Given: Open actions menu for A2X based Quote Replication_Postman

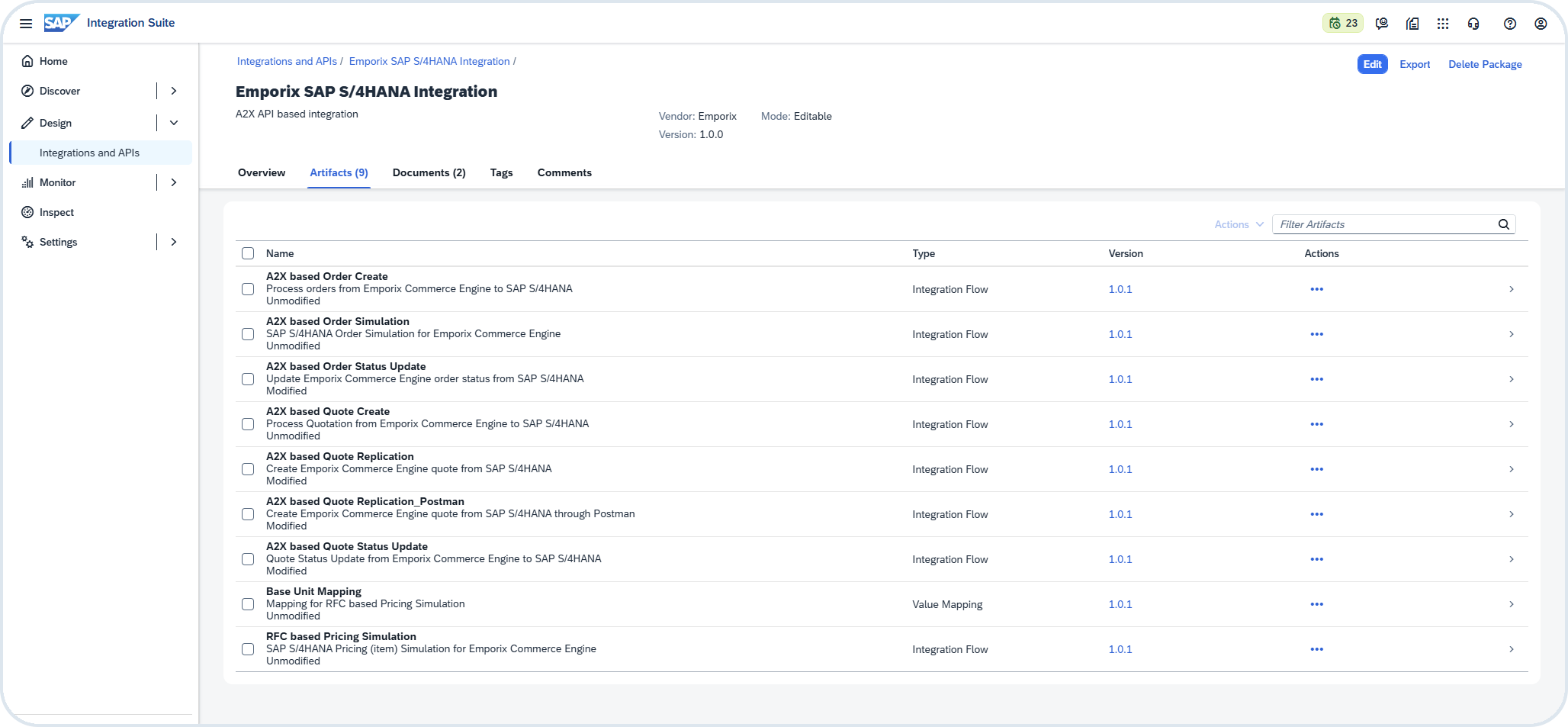Looking at the screenshot, I should click(1317, 514).
